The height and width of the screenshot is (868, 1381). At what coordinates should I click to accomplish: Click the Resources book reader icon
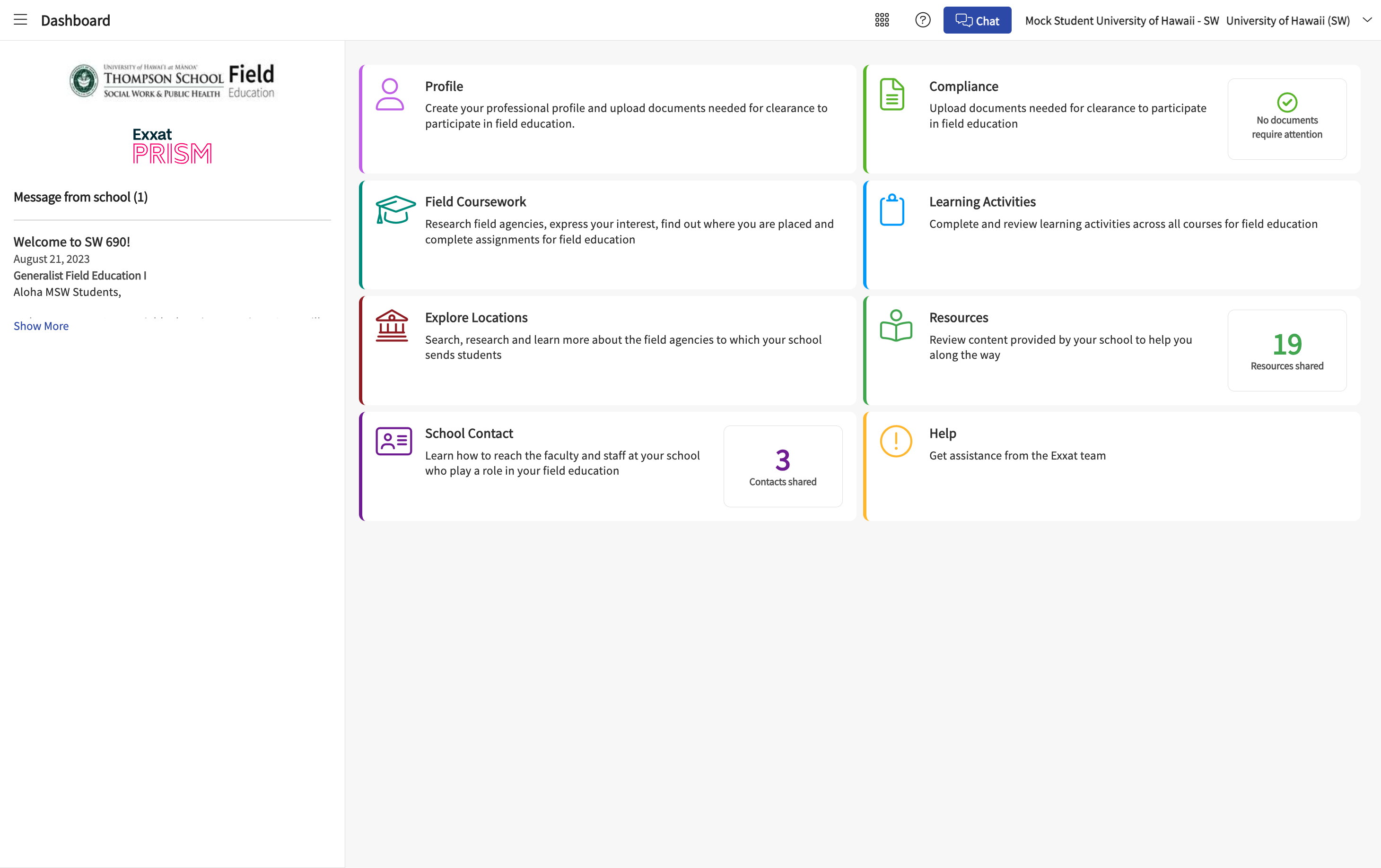pos(896,326)
